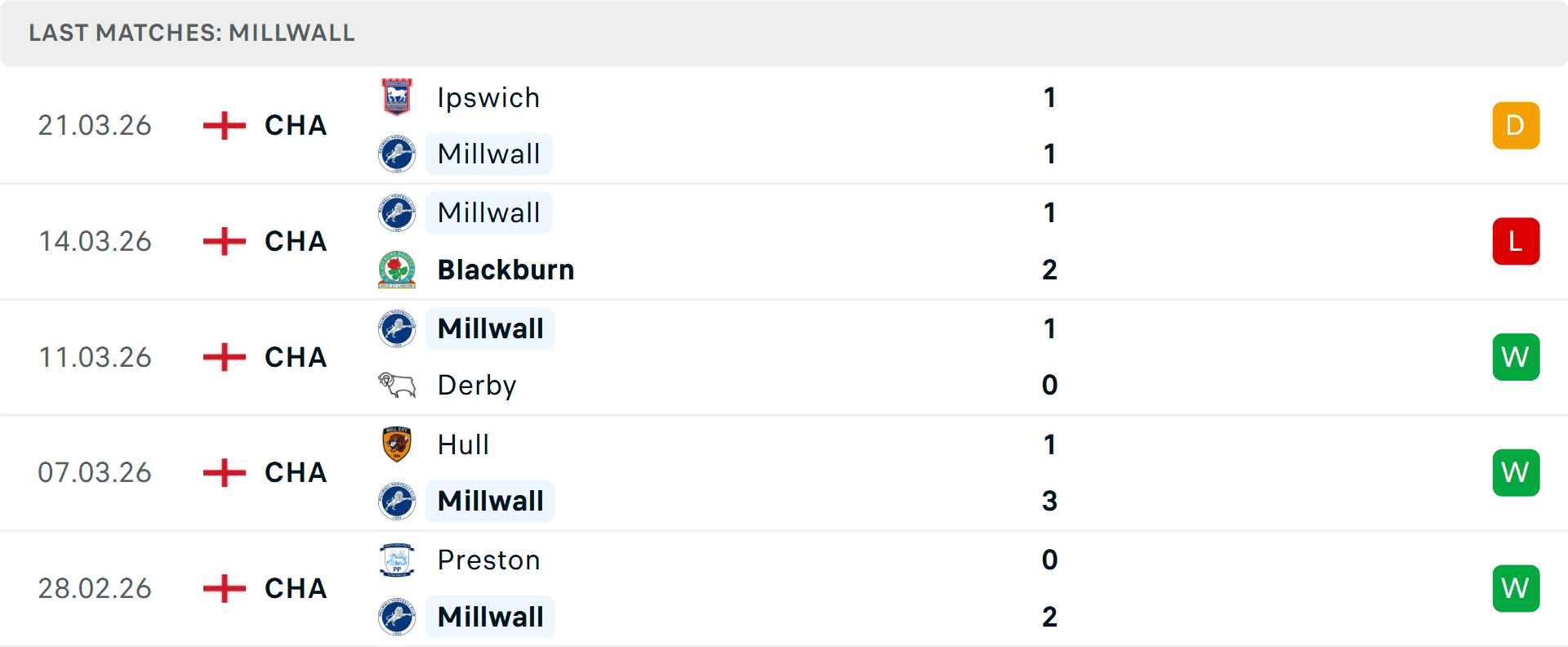
Task: Select the Hull City crest
Action: (x=396, y=444)
